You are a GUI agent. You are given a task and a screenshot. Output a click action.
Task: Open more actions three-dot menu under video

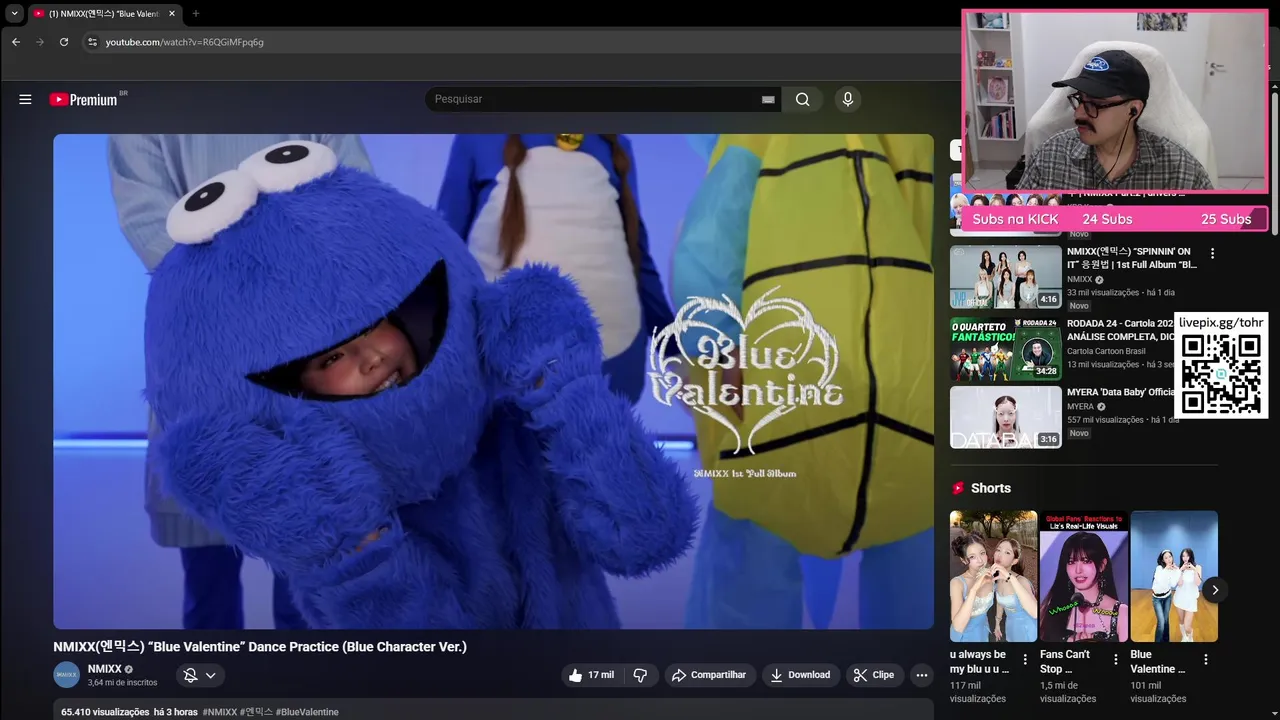(x=921, y=675)
